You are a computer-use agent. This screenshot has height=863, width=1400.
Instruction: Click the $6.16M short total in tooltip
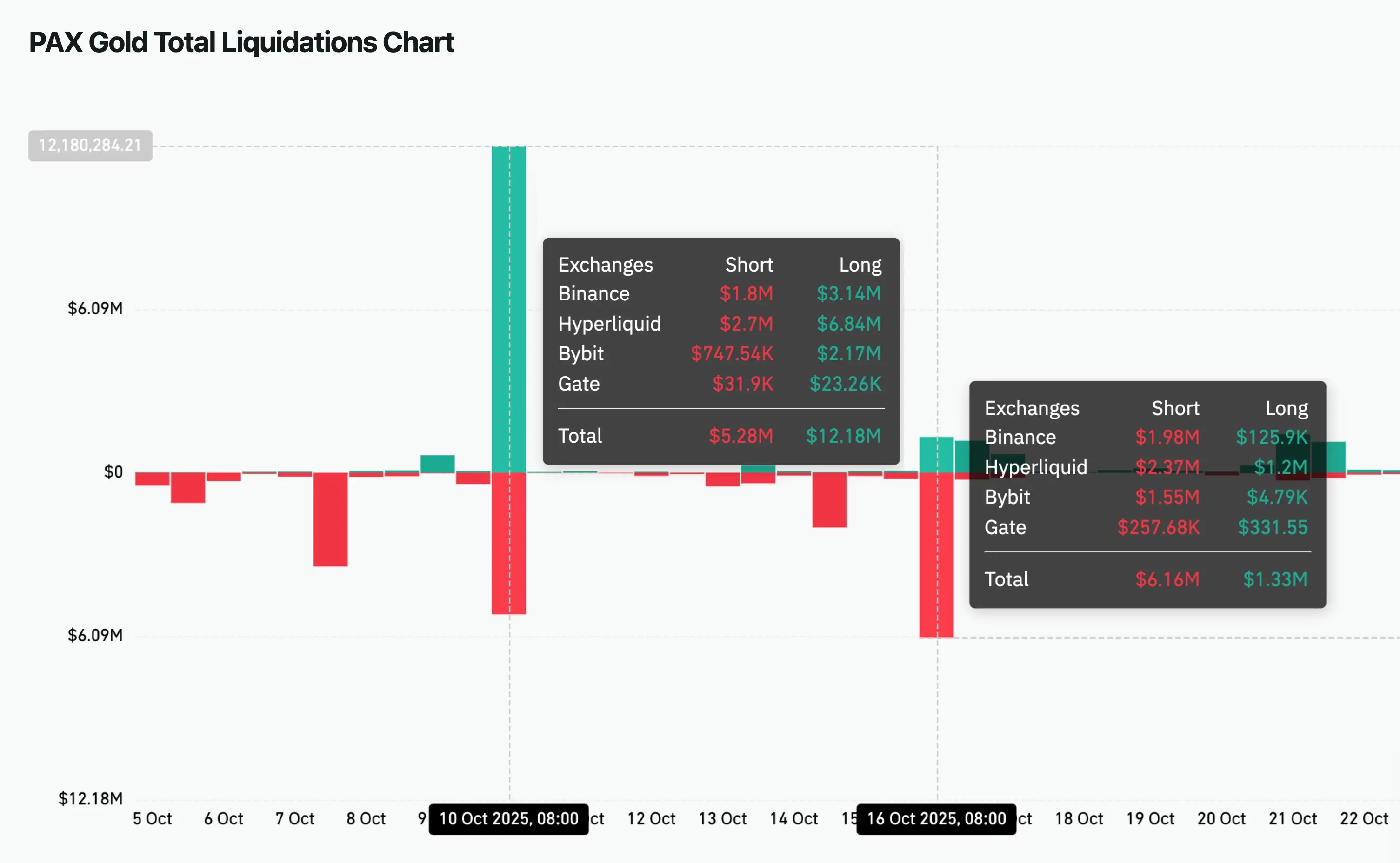1167,579
